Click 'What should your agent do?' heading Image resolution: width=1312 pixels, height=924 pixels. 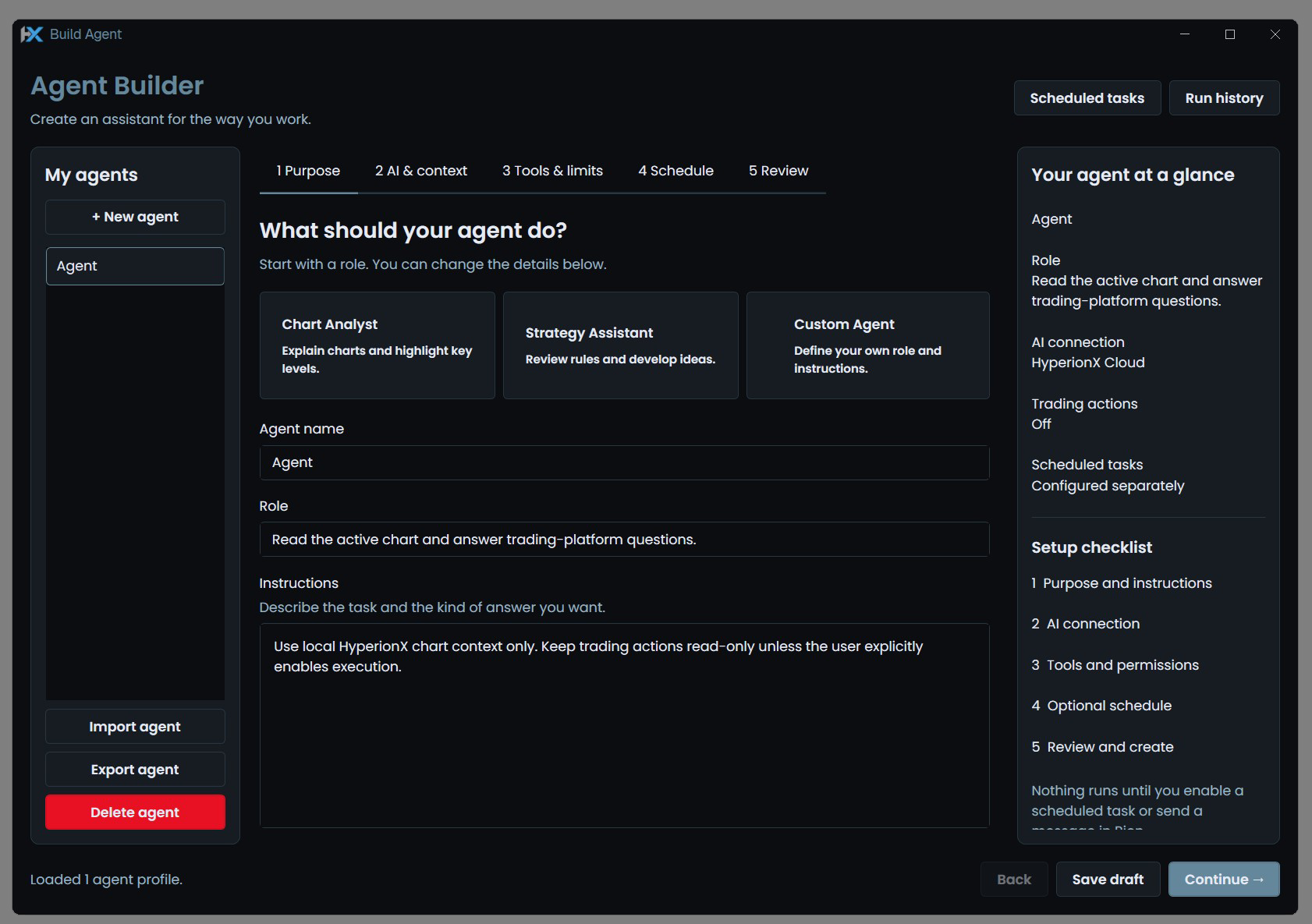pos(413,231)
